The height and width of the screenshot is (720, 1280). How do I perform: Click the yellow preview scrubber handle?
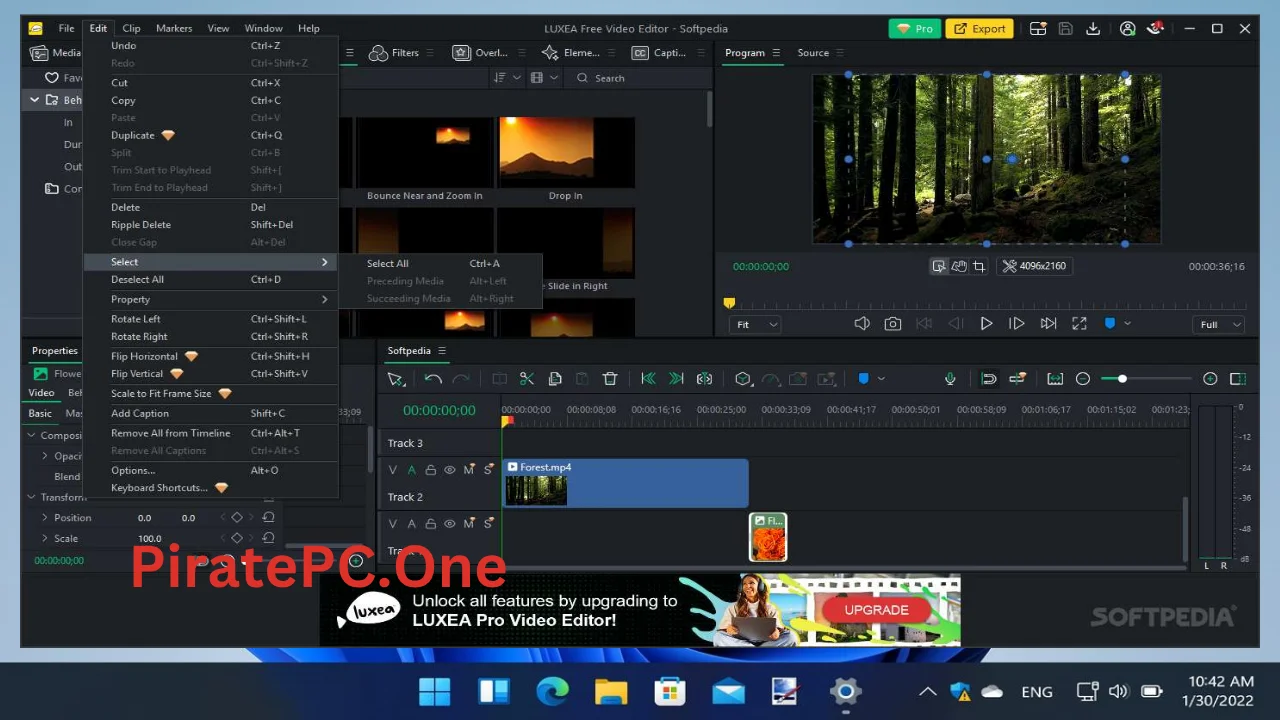click(x=729, y=303)
